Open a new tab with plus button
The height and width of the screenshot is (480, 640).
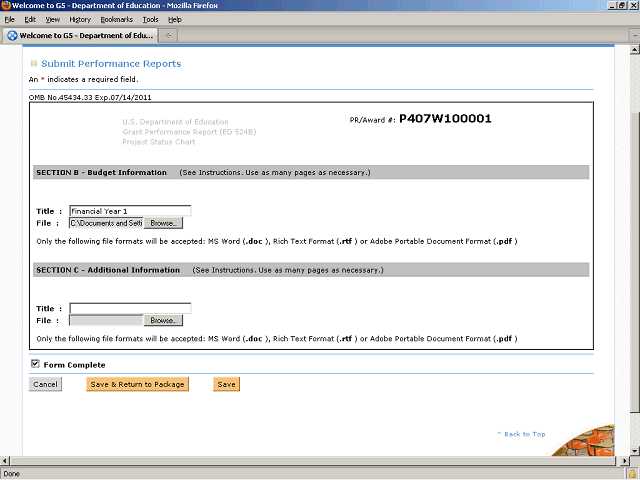pyautogui.click(x=168, y=36)
